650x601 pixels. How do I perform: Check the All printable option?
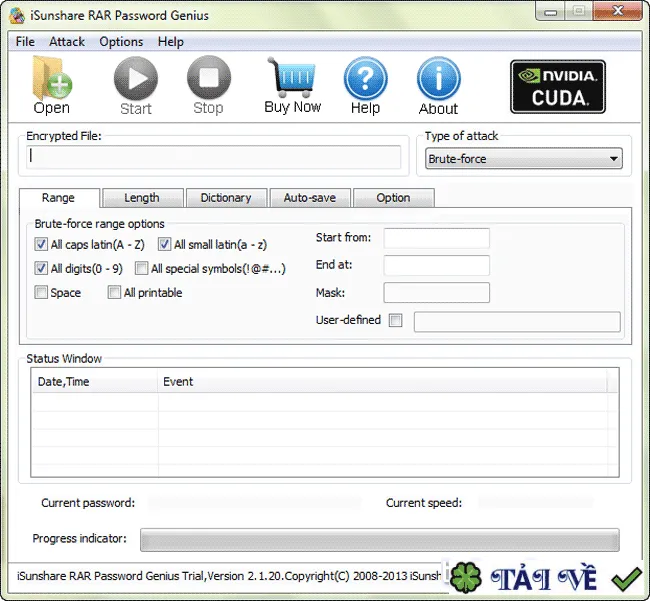tap(114, 292)
